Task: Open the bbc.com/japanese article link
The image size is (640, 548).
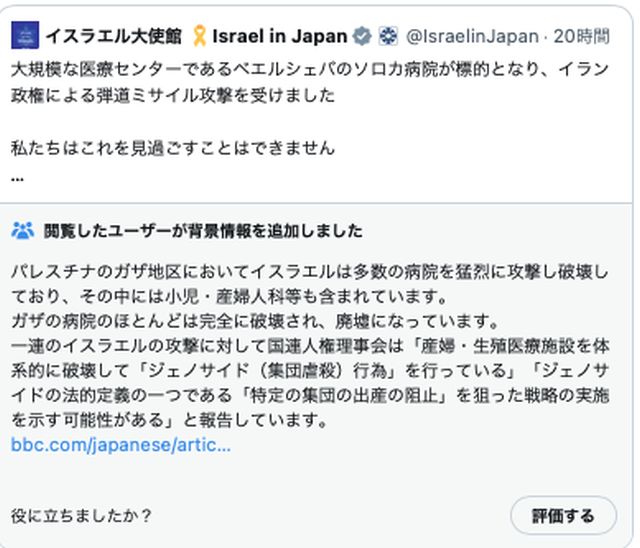Action: tap(121, 445)
